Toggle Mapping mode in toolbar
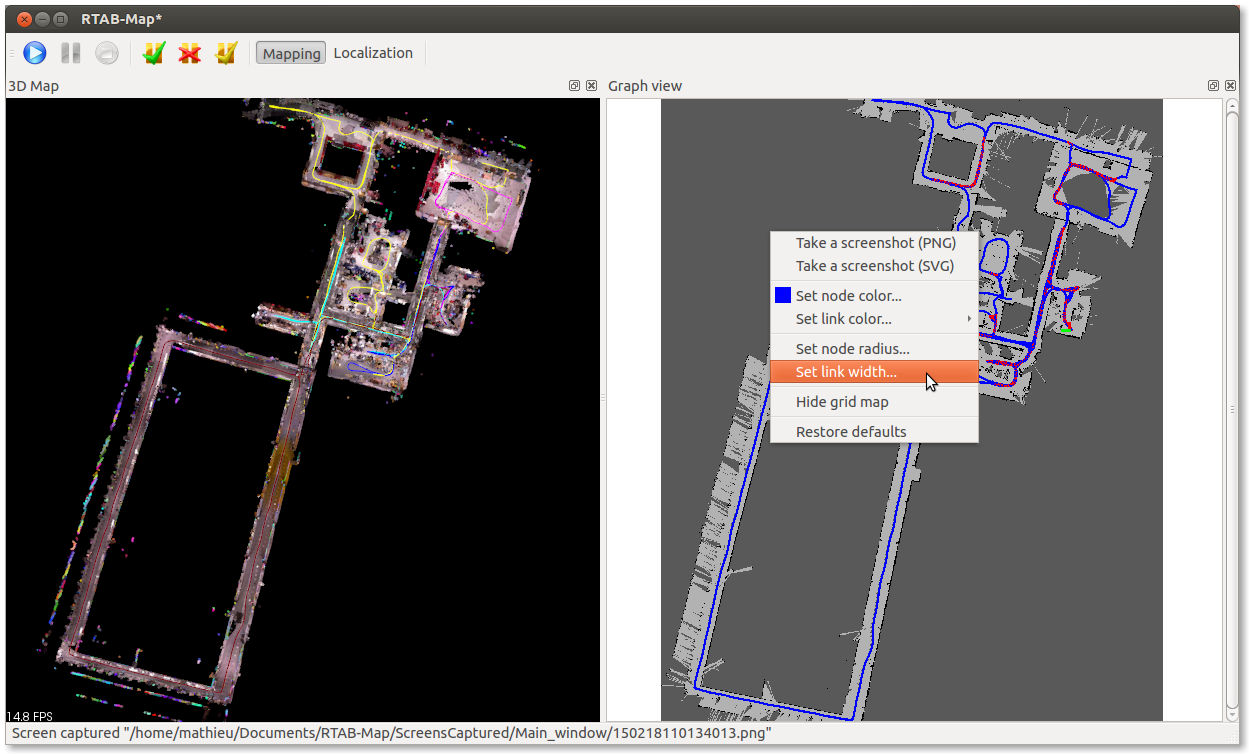 [x=291, y=53]
